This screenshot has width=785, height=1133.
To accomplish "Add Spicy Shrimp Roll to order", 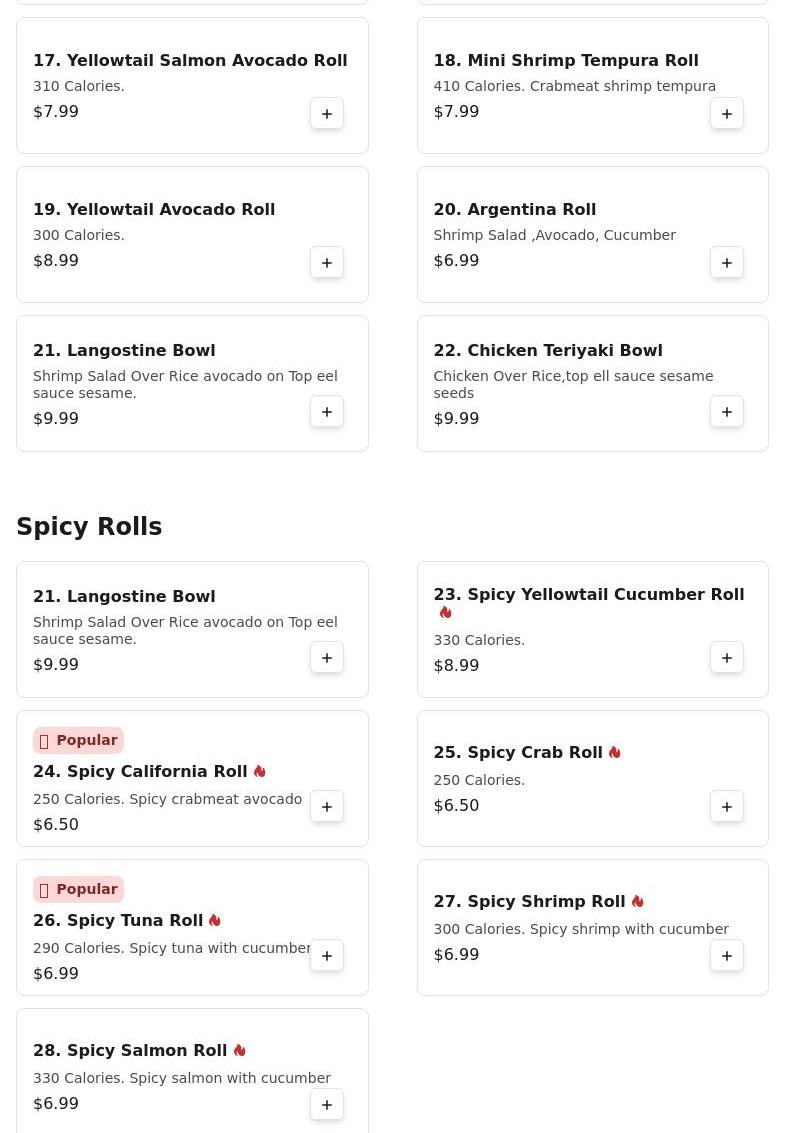I will click(x=727, y=956).
